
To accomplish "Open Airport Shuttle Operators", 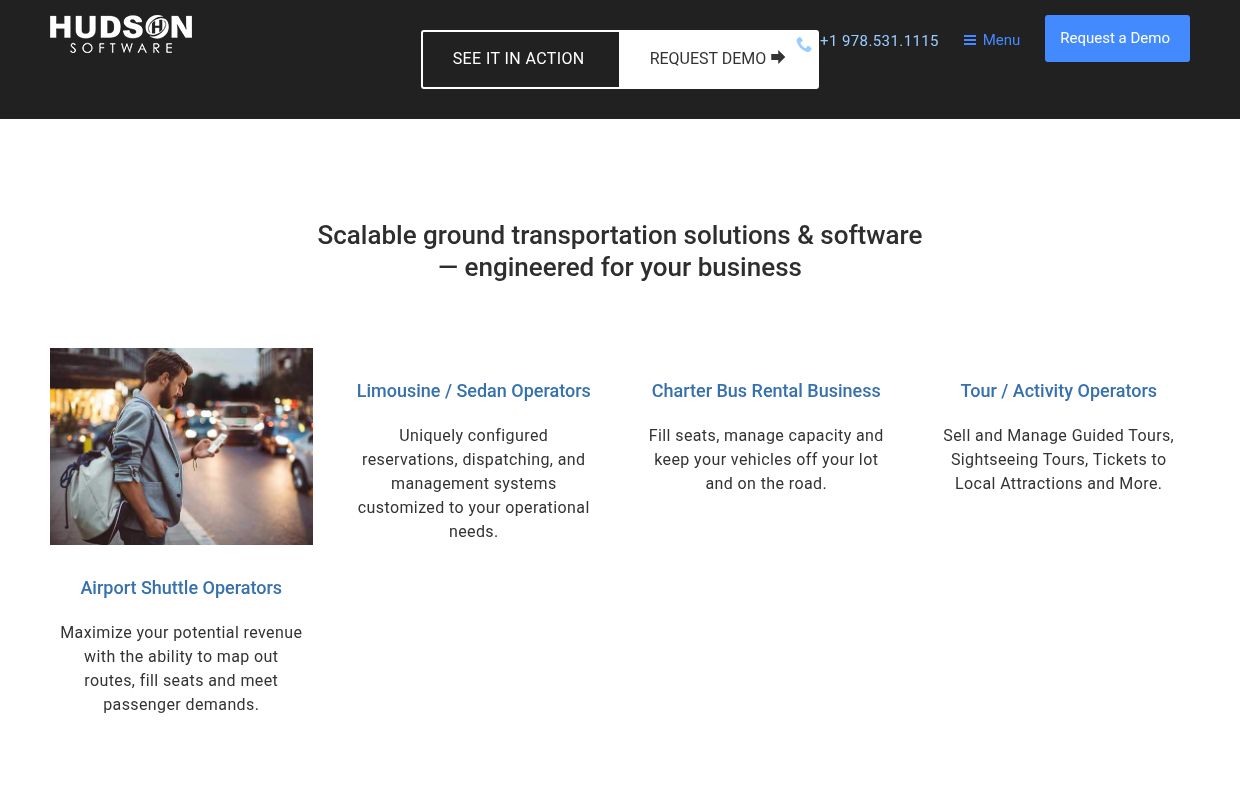I will click(181, 587).
